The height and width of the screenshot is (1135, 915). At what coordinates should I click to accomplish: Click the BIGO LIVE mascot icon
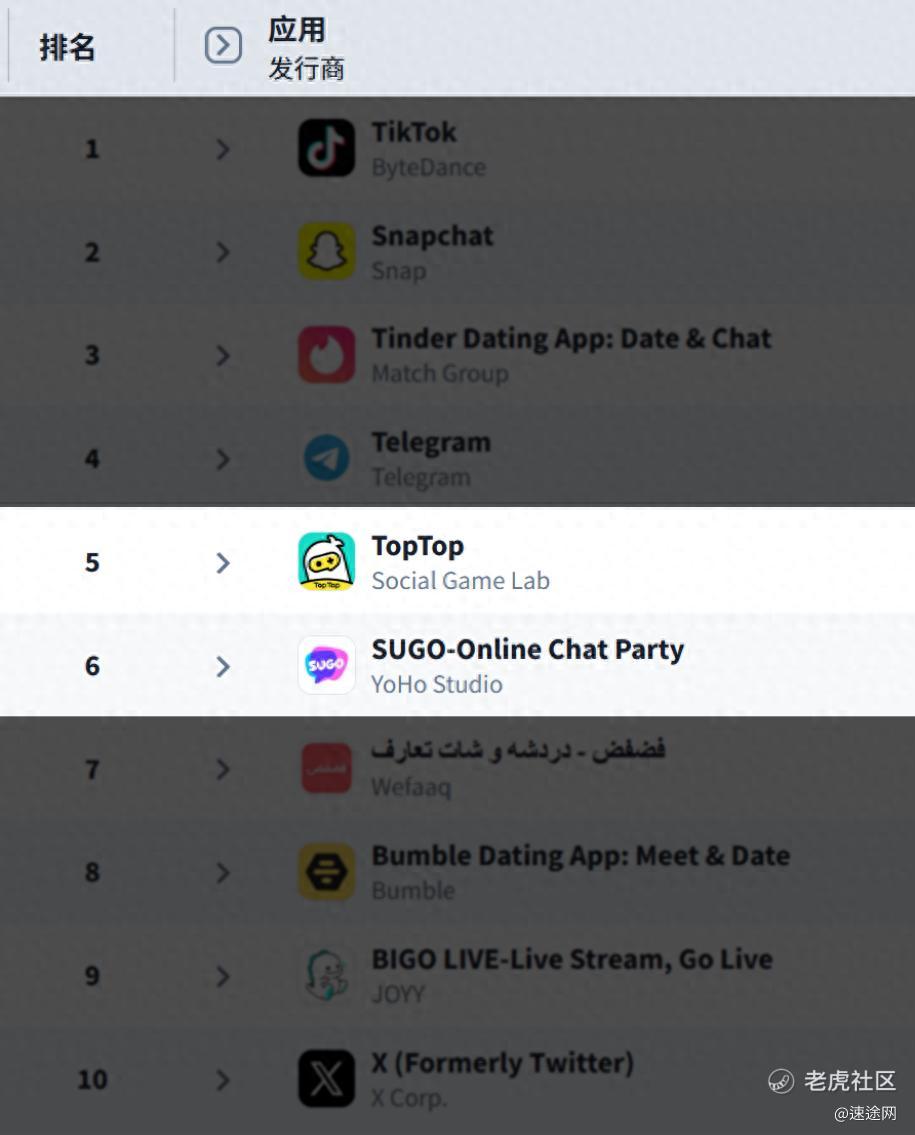coord(326,975)
